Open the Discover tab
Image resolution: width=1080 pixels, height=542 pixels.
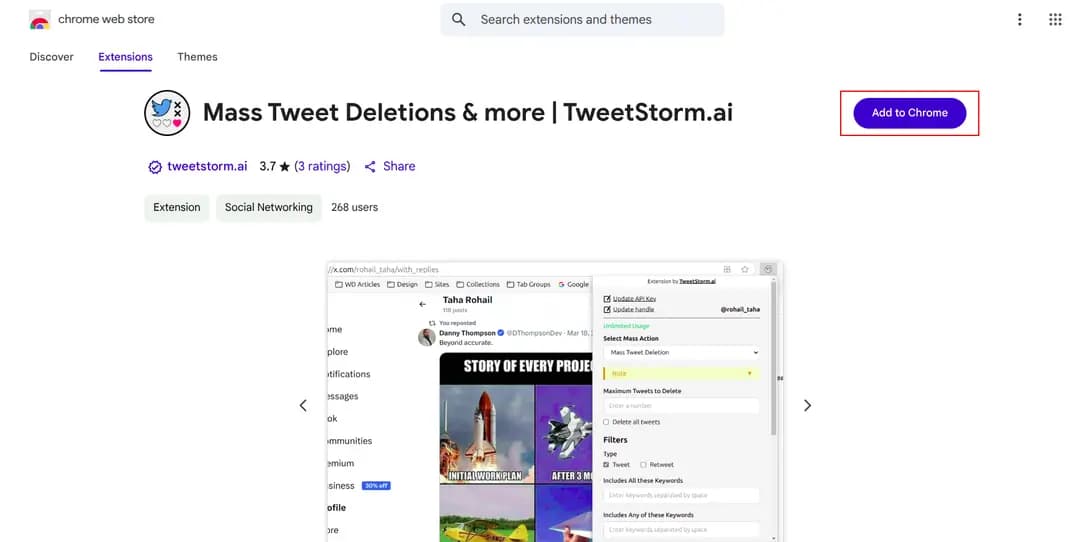coord(51,57)
